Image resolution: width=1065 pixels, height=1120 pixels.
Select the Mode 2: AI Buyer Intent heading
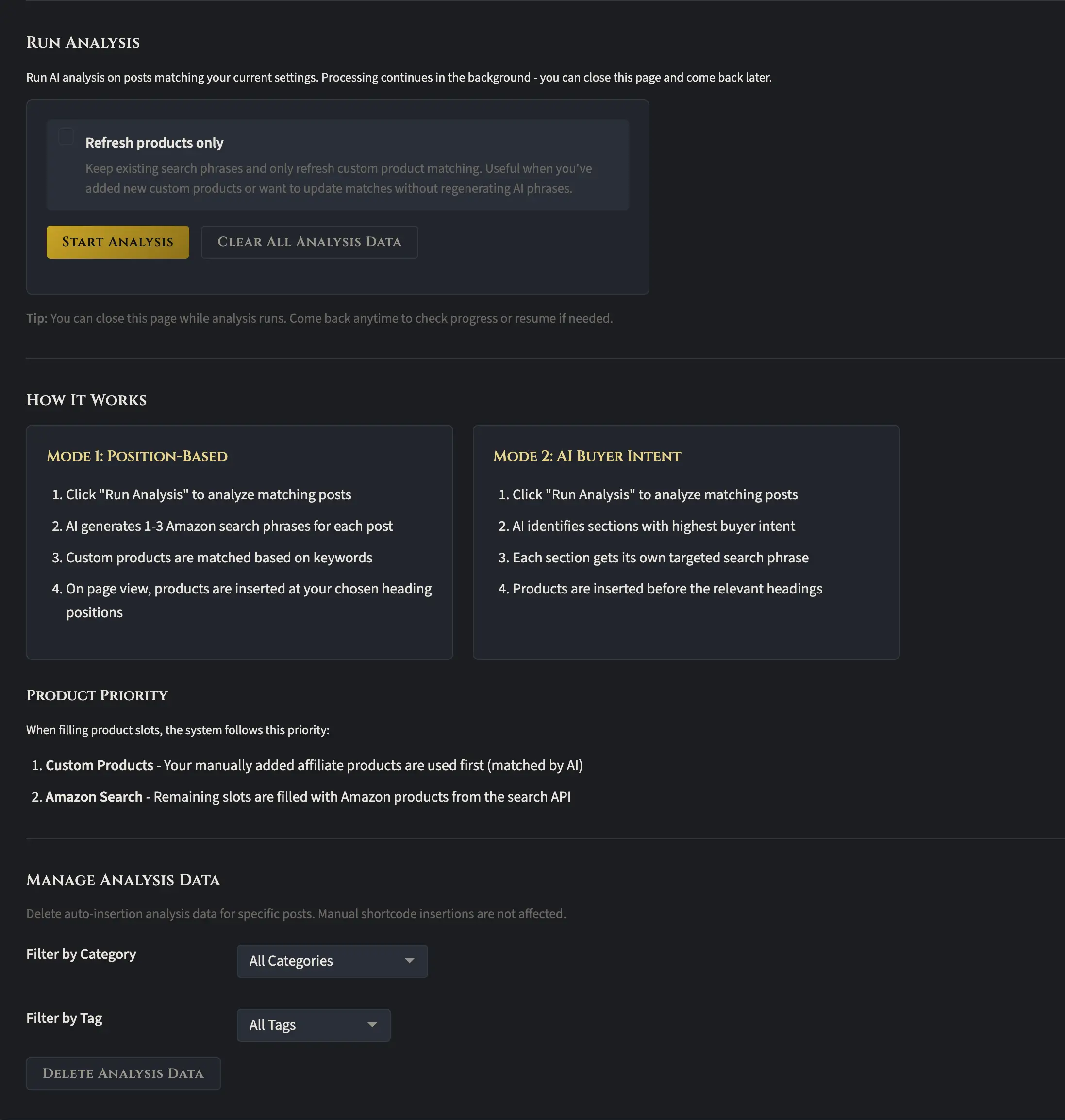click(x=586, y=456)
